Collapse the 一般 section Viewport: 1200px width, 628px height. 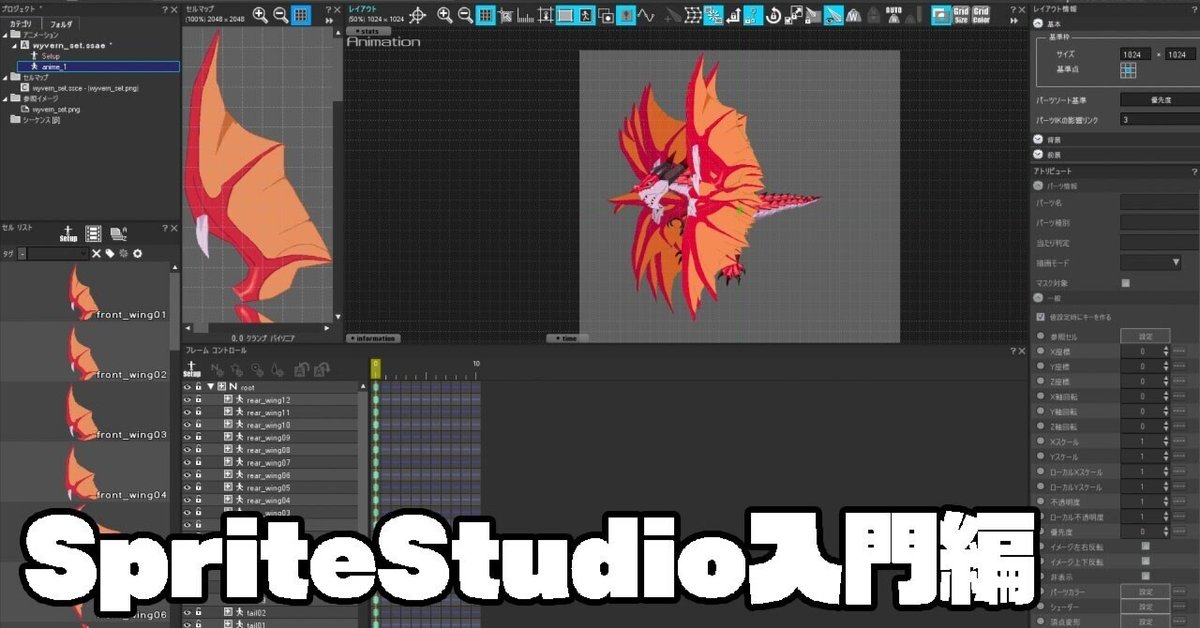(1038, 299)
